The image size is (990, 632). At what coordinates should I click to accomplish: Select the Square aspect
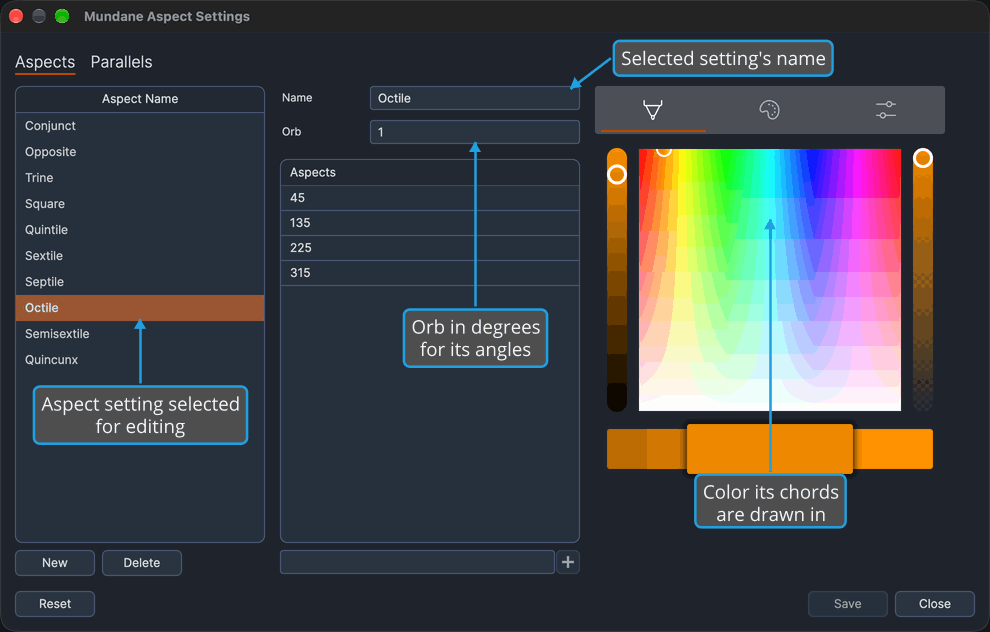140,203
